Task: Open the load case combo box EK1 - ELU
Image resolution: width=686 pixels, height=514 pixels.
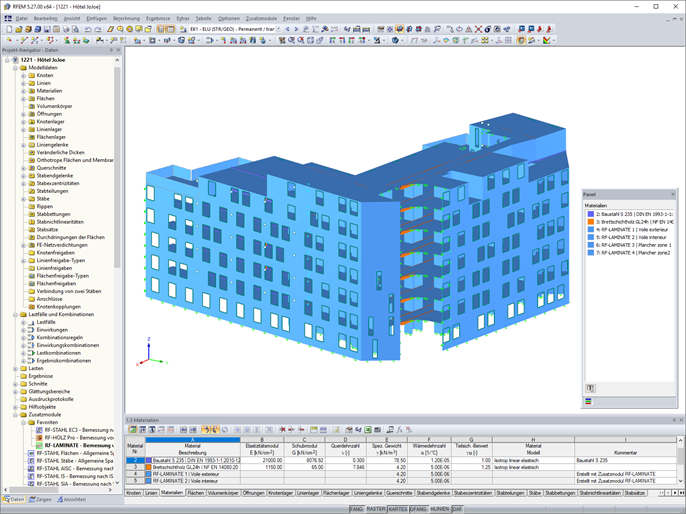Action: click(235, 29)
